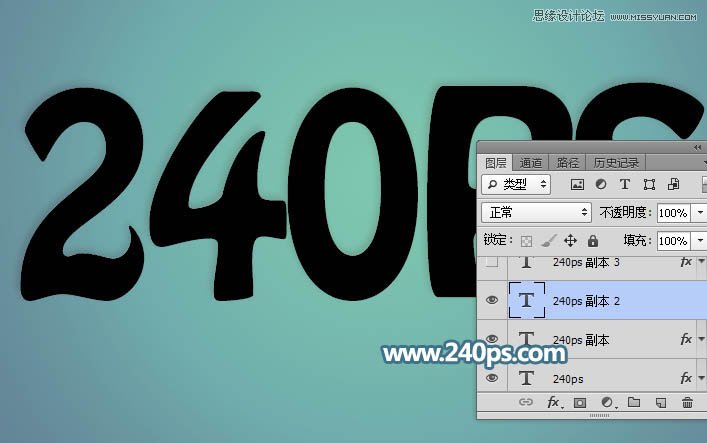Lock position move icon

coord(570,241)
